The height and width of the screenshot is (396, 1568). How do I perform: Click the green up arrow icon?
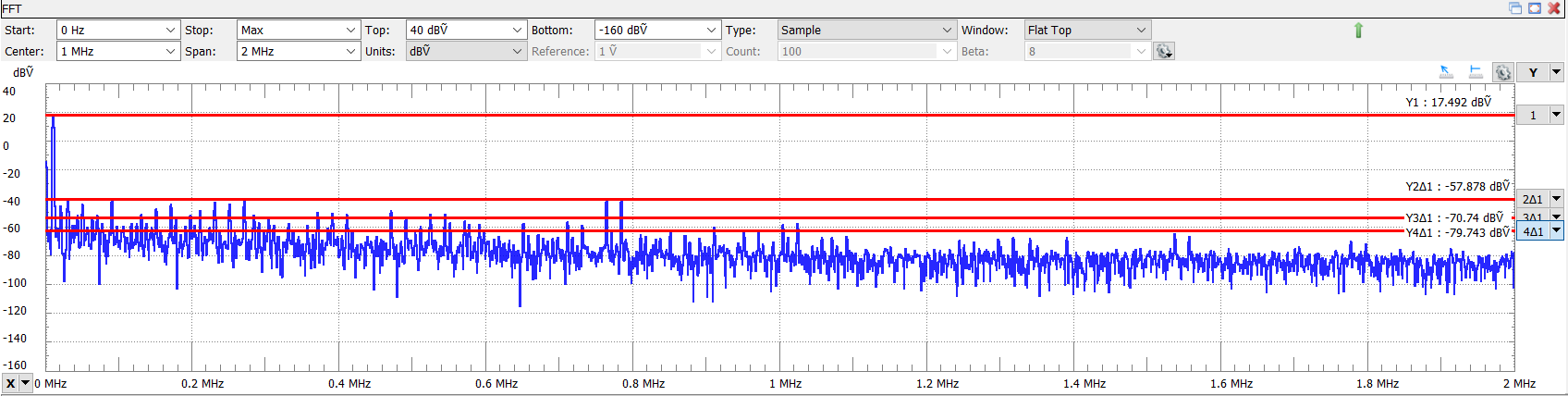1358,31
